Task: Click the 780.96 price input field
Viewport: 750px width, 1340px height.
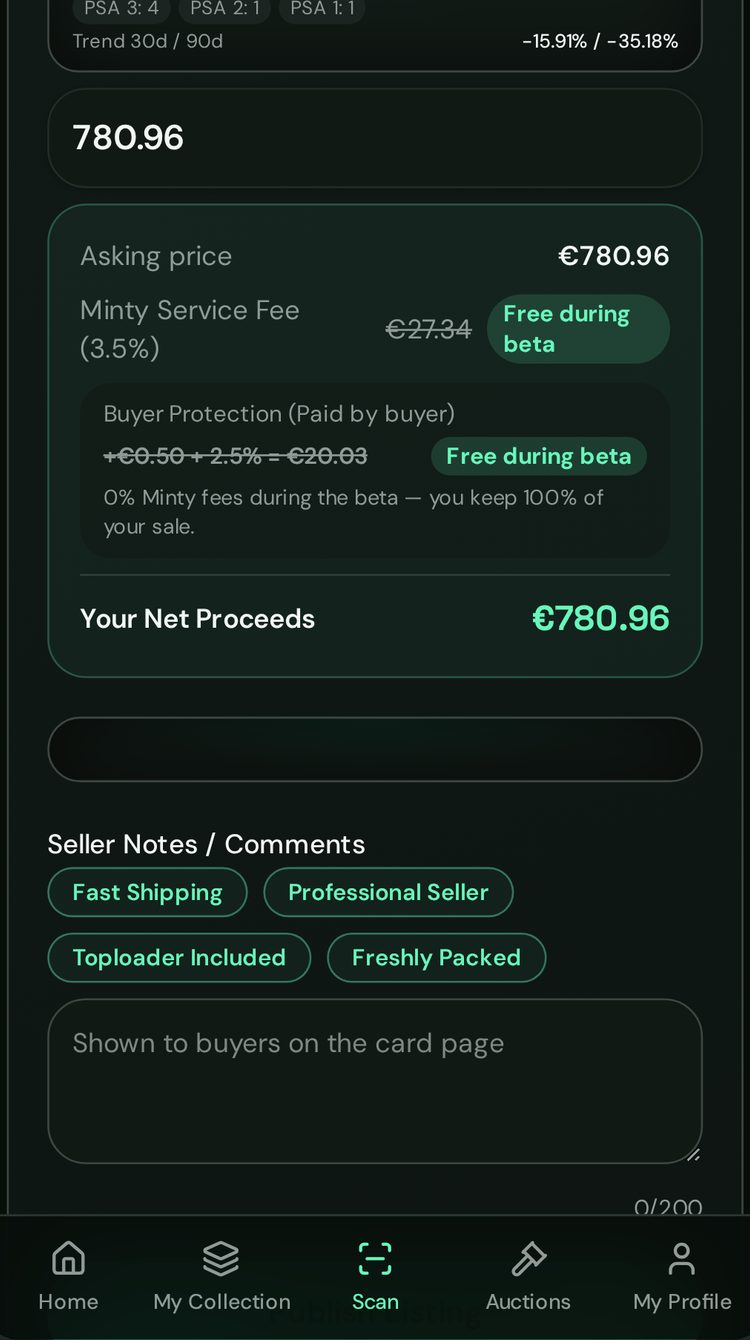Action: [x=375, y=138]
